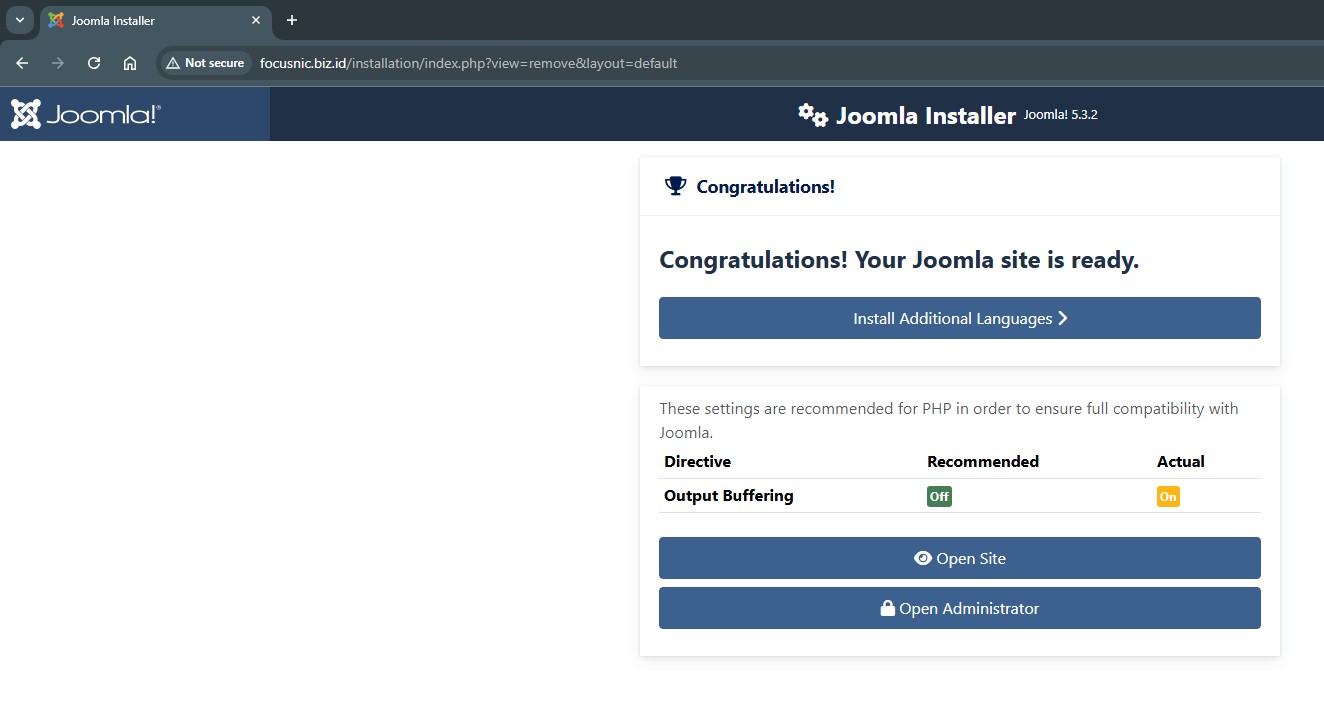Click the yellow On actual badge

click(1168, 496)
